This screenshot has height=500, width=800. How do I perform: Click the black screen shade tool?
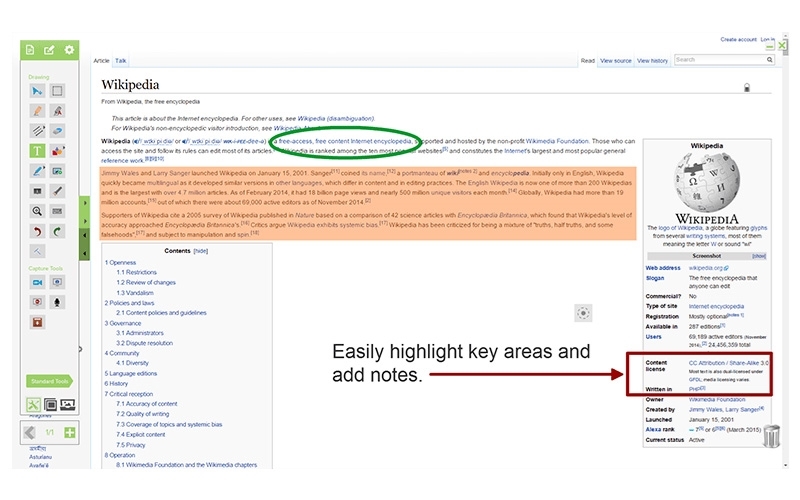point(37,191)
